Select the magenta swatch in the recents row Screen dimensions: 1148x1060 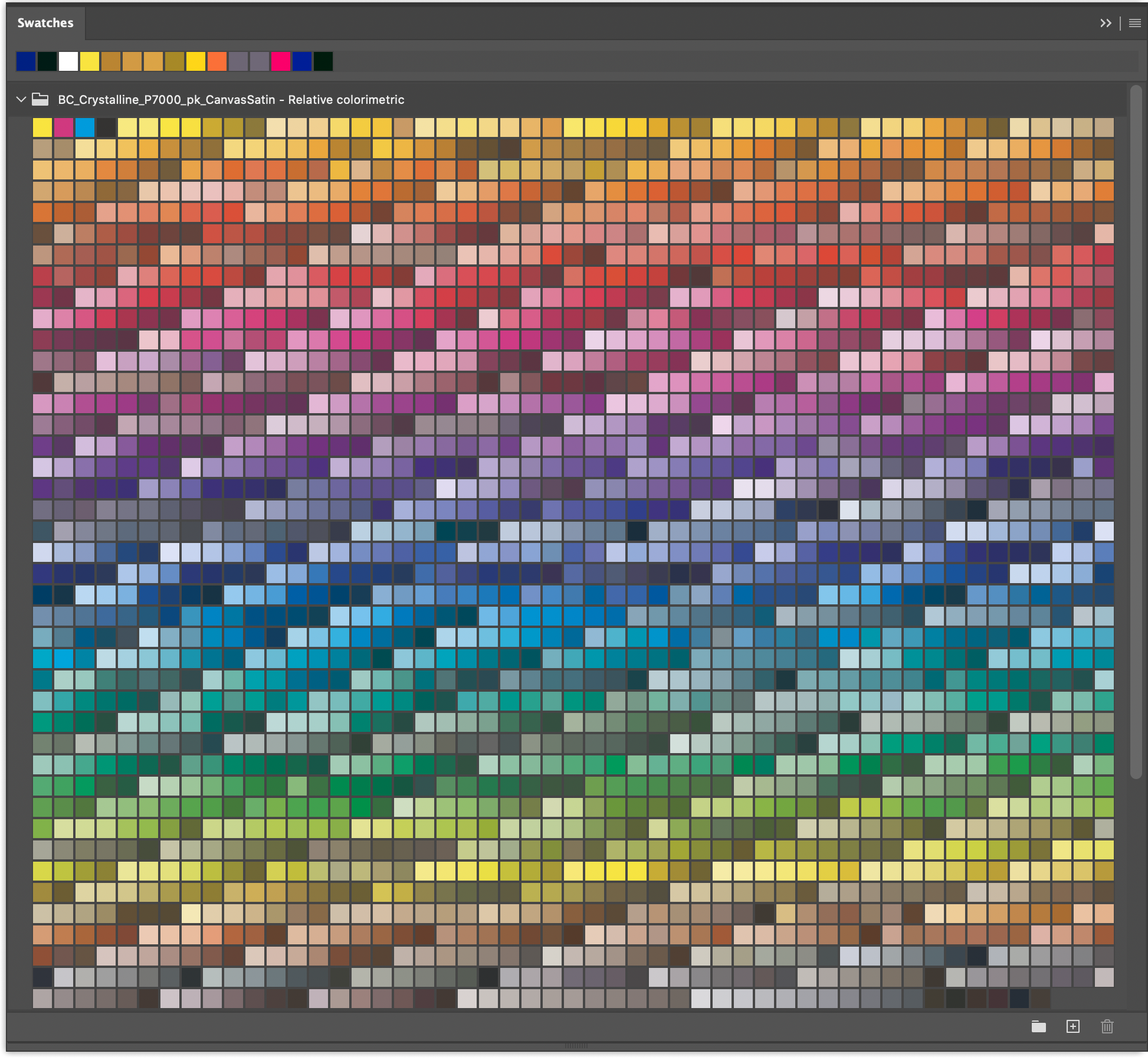click(x=280, y=61)
